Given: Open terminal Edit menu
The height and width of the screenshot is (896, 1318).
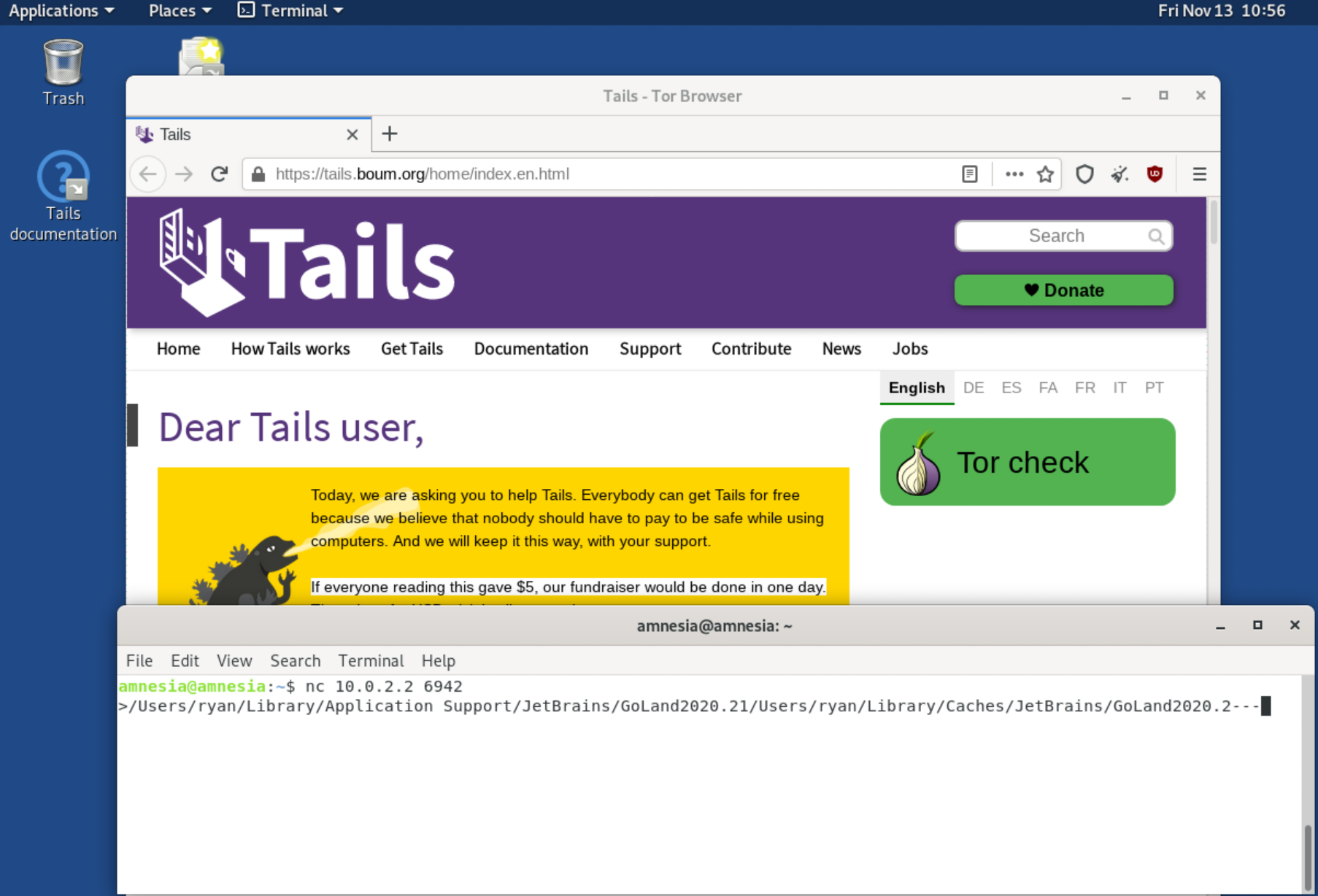Looking at the screenshot, I should click(x=185, y=661).
